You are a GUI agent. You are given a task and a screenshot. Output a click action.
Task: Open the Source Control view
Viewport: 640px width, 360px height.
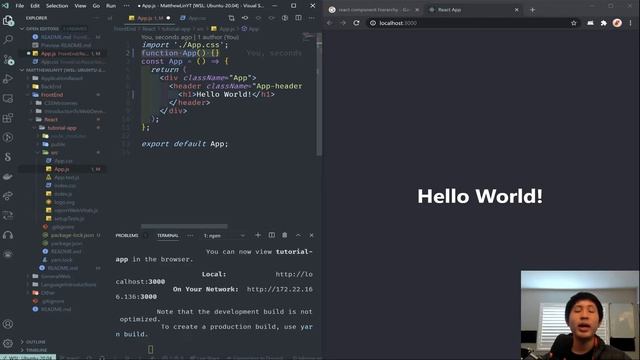coord(8,60)
